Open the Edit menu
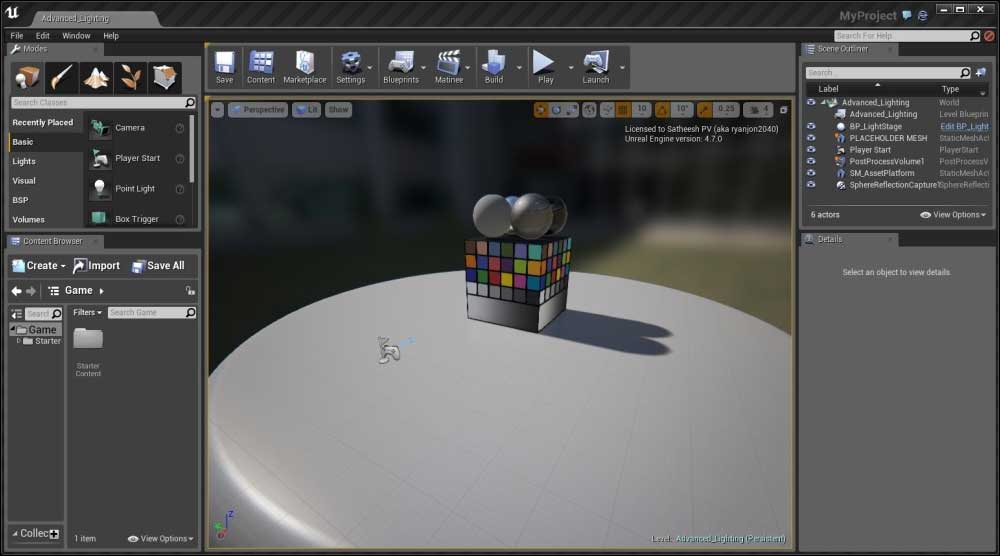Screen dimensions: 1000x556 tap(43, 36)
